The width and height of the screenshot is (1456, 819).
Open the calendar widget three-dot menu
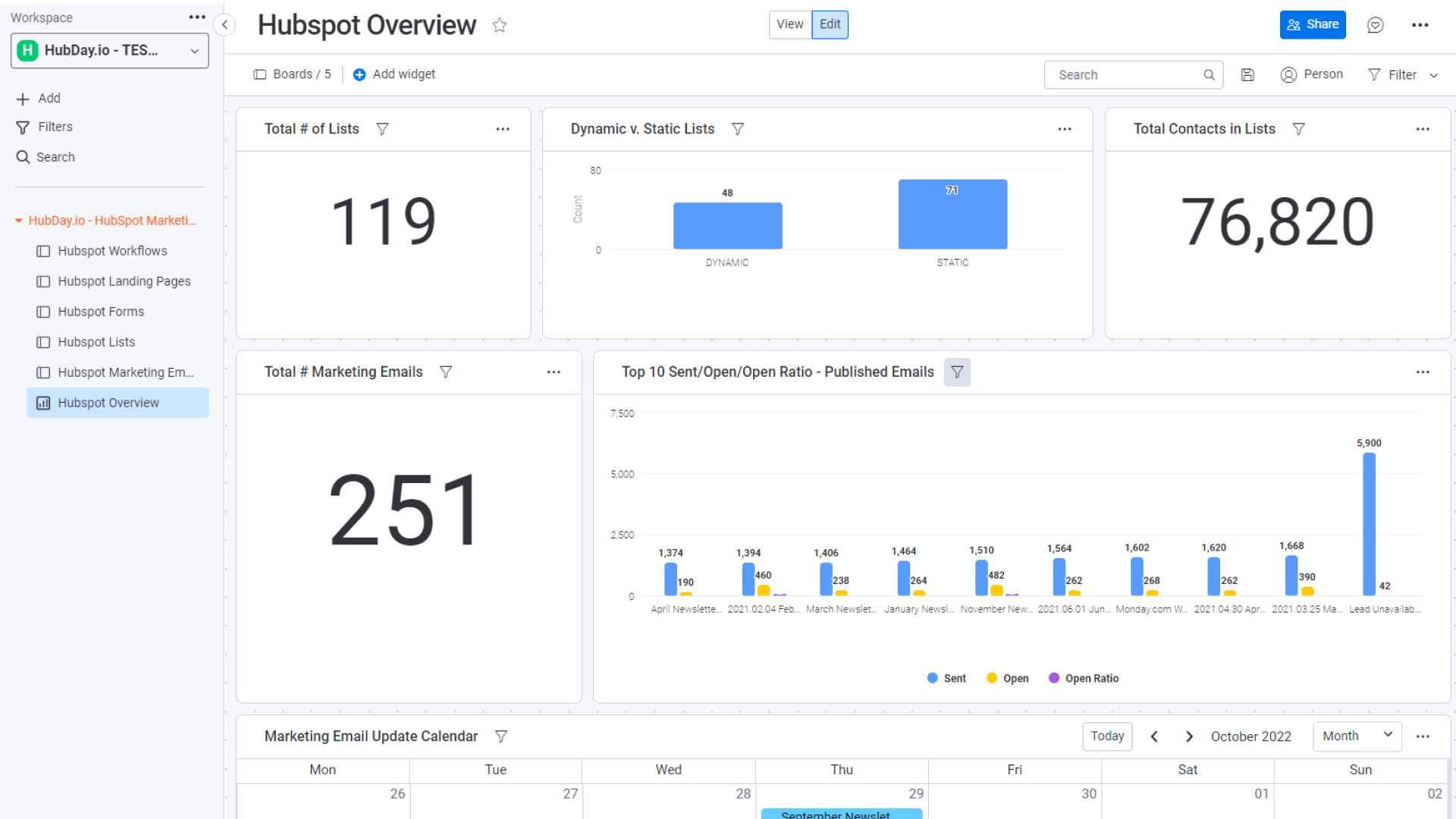[1423, 736]
